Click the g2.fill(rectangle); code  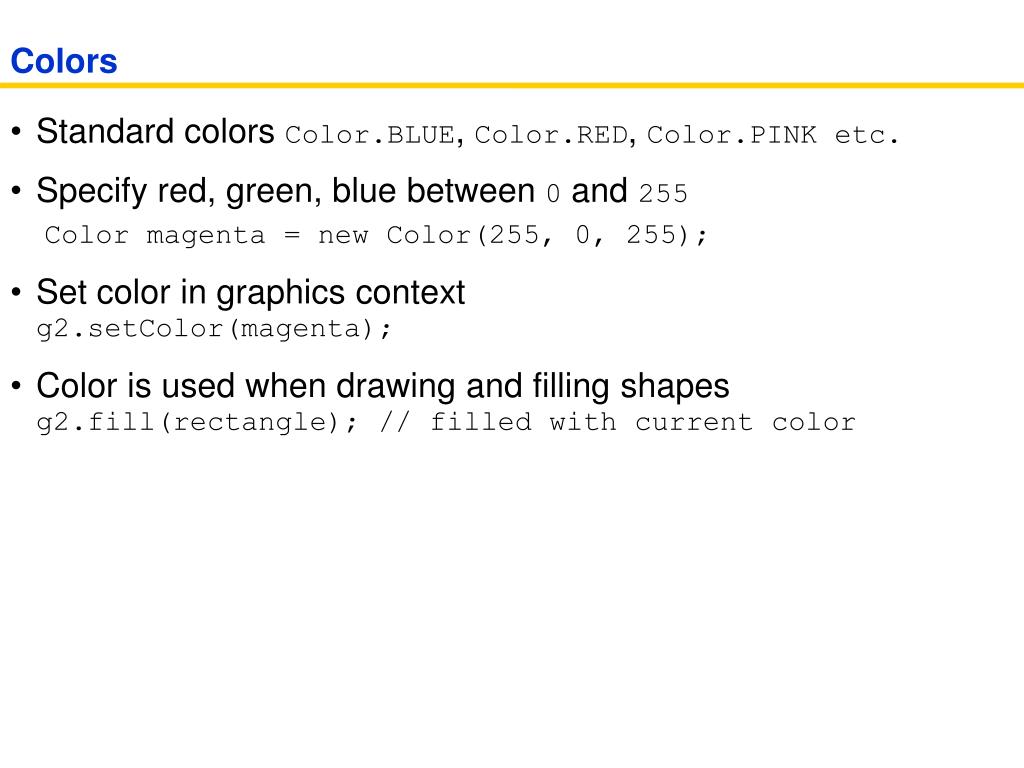tap(198, 423)
